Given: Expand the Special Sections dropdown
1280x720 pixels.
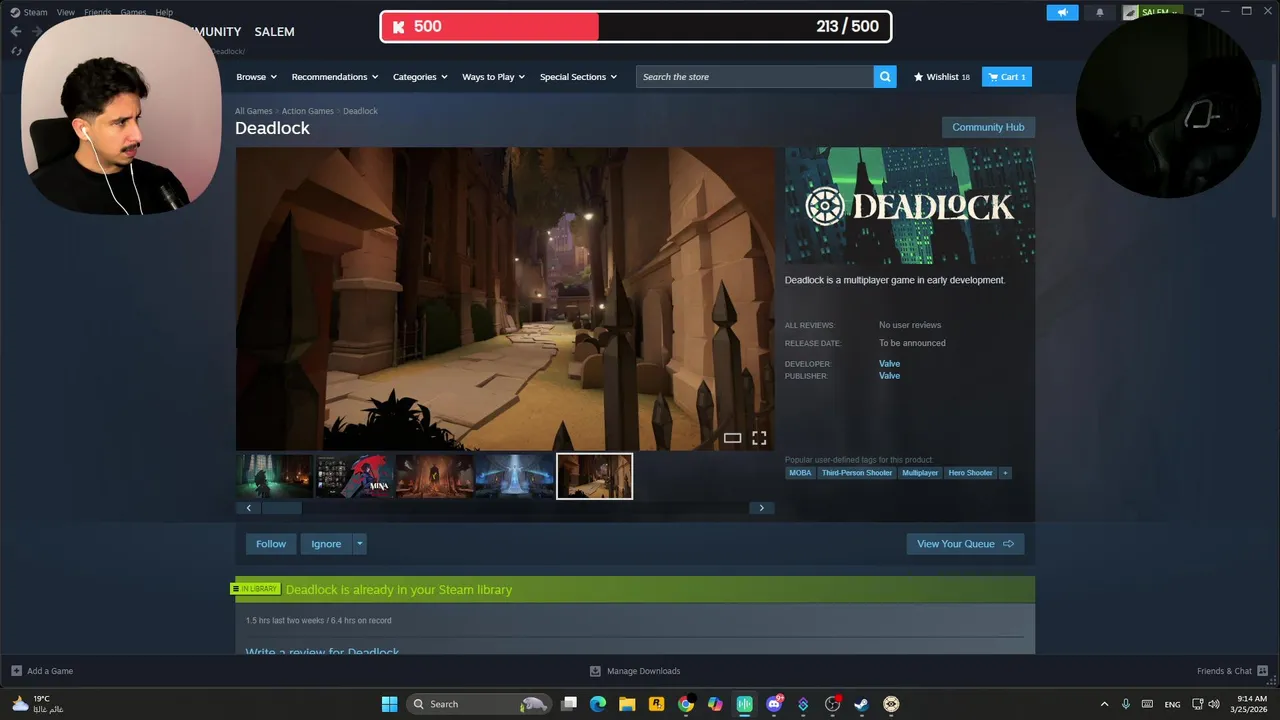Looking at the screenshot, I should [x=578, y=77].
